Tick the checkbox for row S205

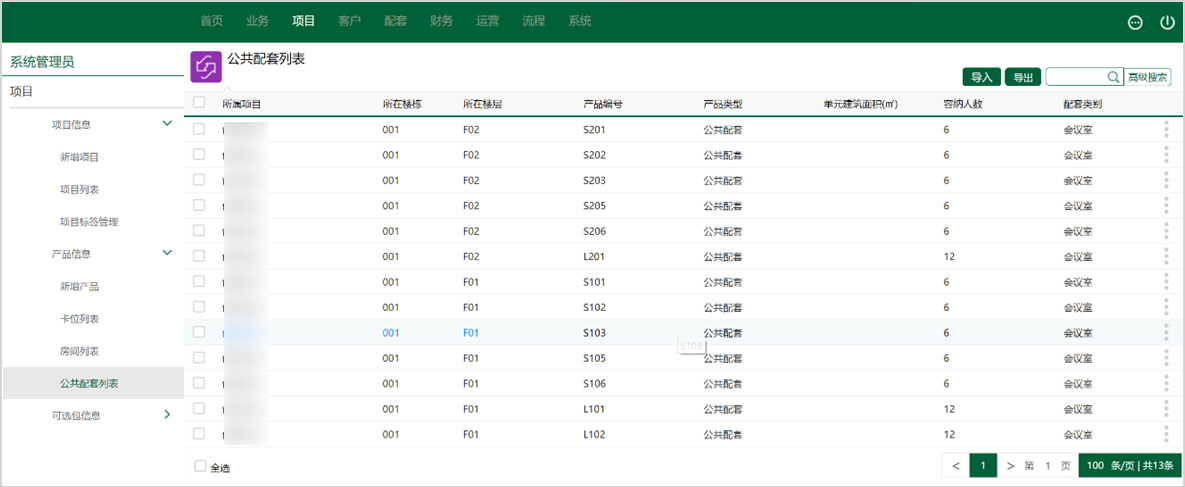(x=199, y=205)
